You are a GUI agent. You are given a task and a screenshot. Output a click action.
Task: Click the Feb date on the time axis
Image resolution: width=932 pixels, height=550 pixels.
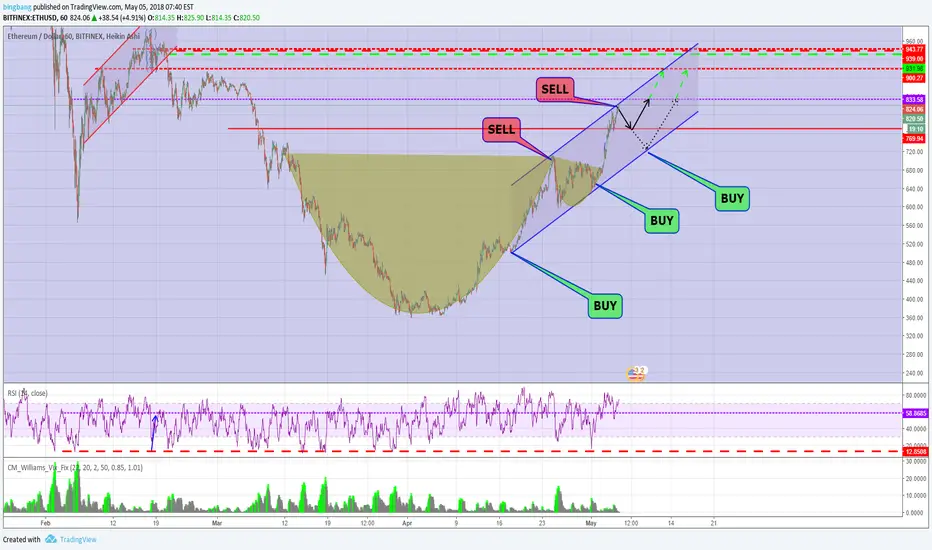pos(45,523)
